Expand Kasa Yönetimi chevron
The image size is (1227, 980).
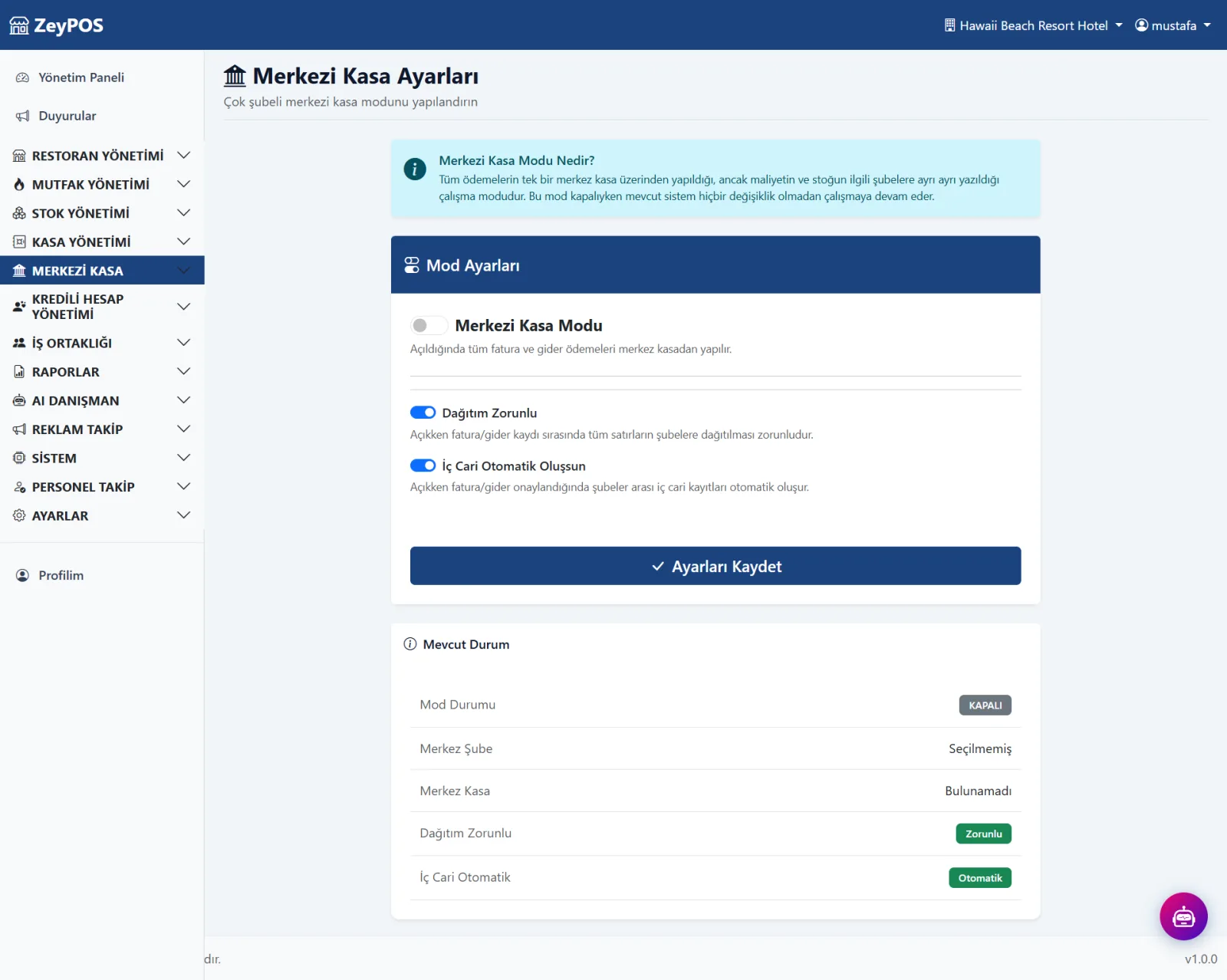(183, 242)
